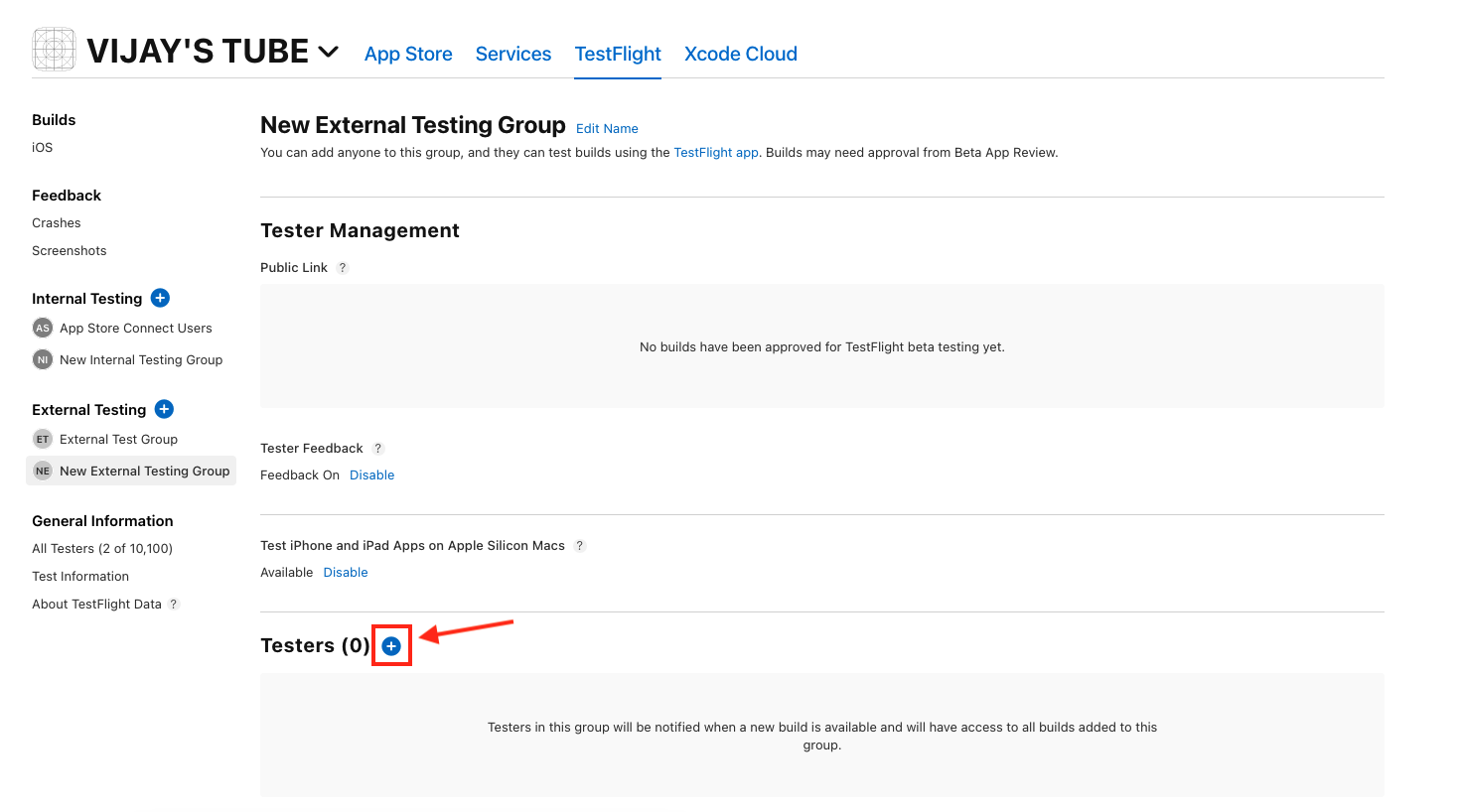The height and width of the screenshot is (812, 1461).
Task: Click the 'Available' status text
Action: coord(287,573)
